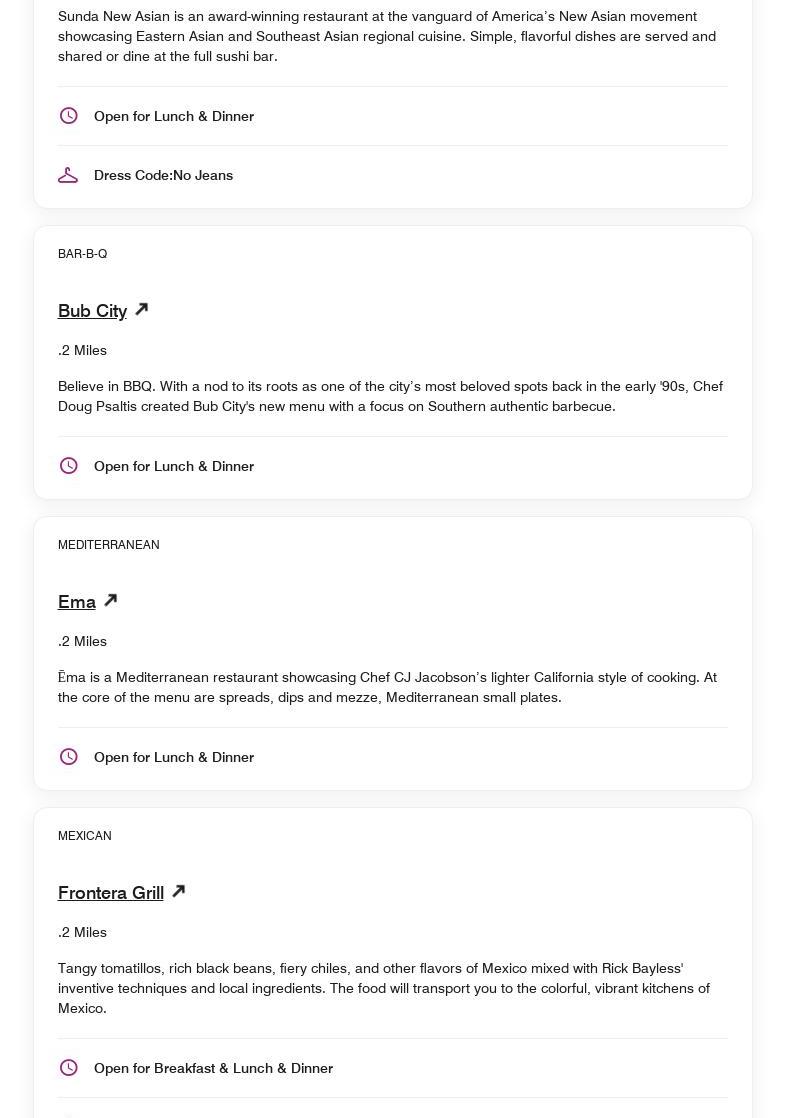Click Bub City's Open for Lunch & Dinner text

point(174,466)
